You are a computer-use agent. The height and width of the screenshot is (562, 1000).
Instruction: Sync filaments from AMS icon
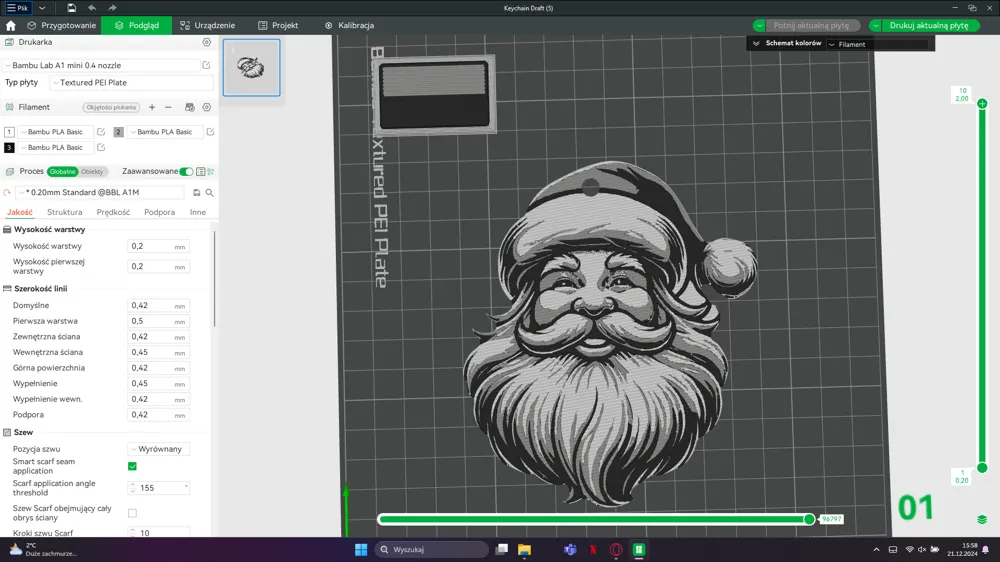click(x=189, y=107)
